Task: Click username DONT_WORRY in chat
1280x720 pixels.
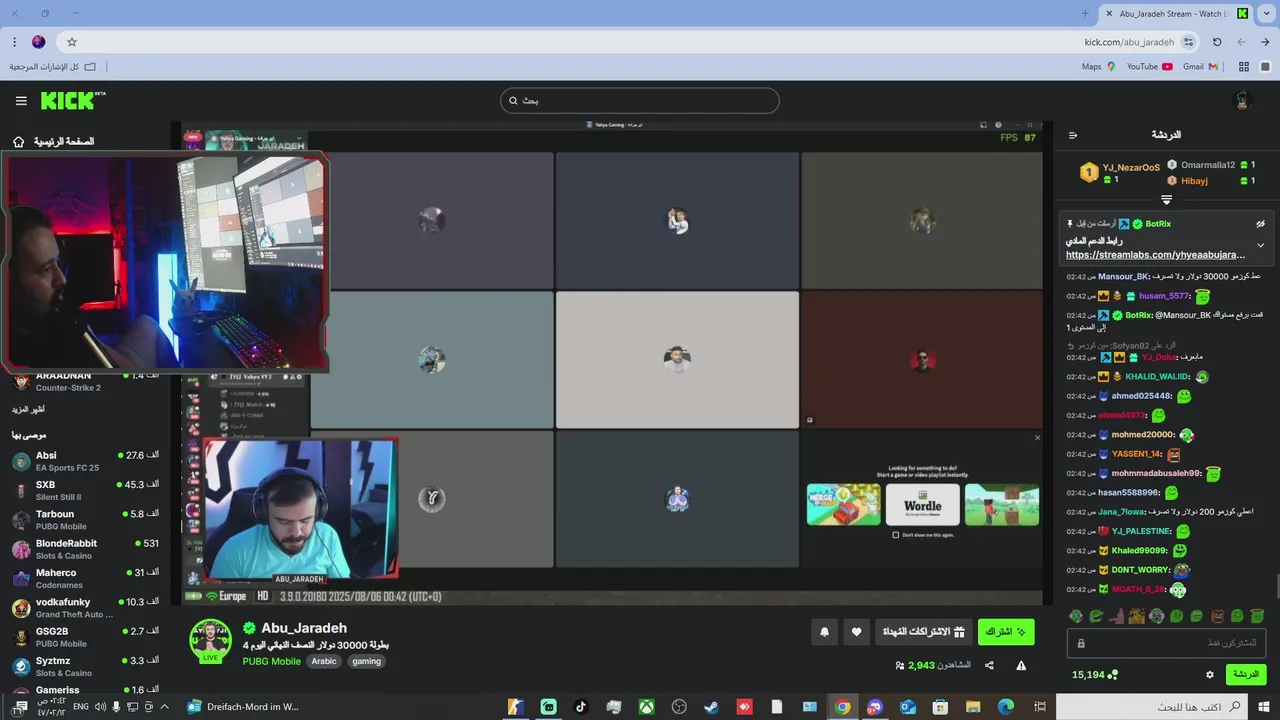Action: point(1140,570)
